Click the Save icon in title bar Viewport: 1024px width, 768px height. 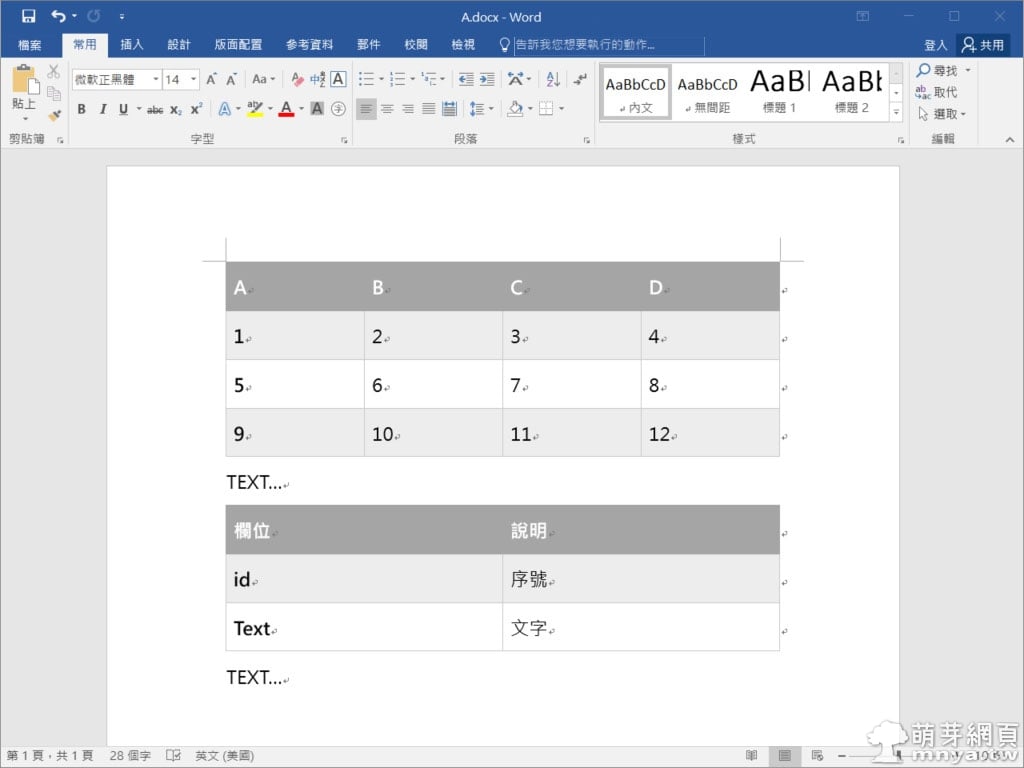click(x=28, y=16)
